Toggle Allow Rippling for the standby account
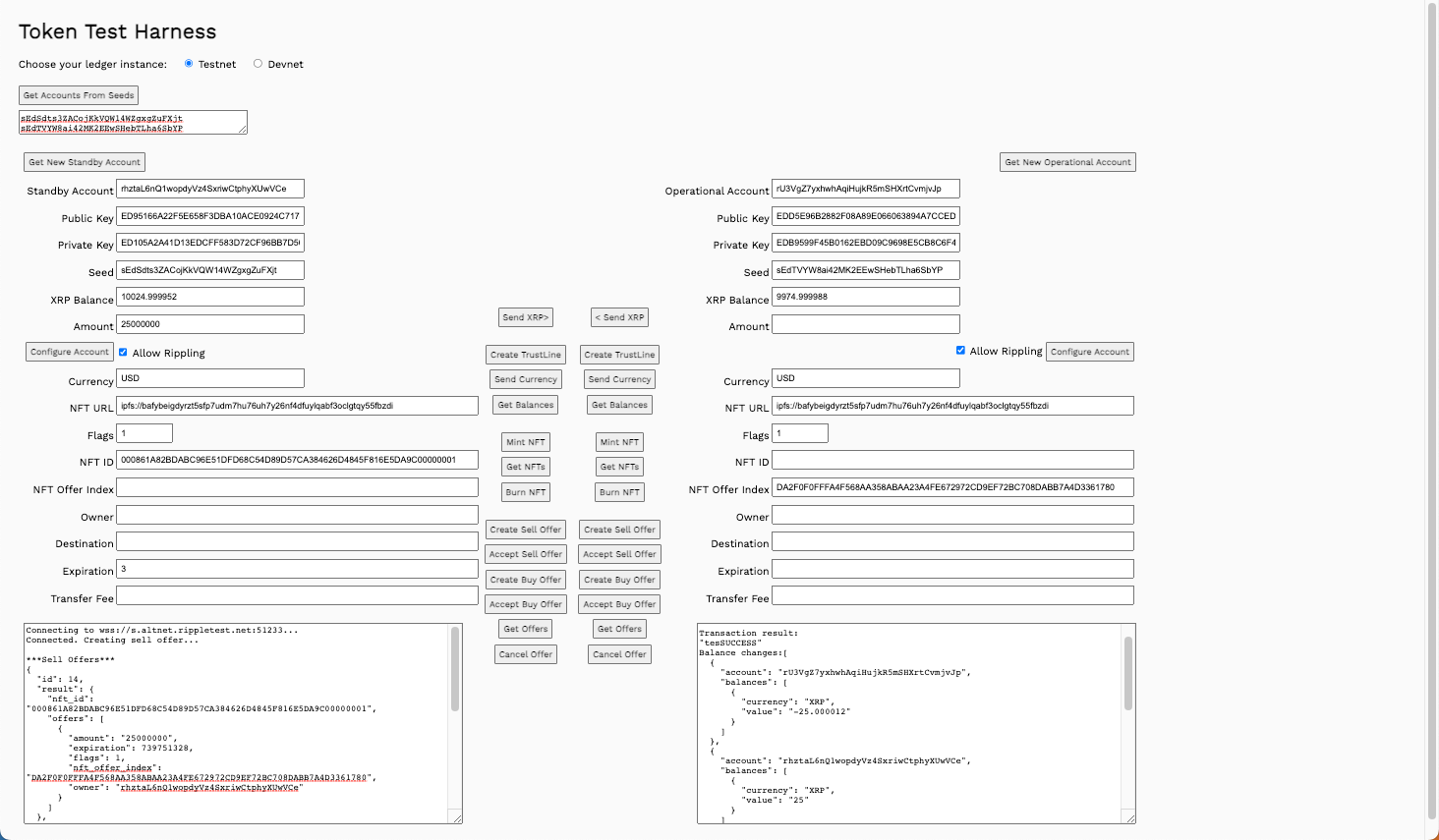This screenshot has width=1439, height=840. [123, 352]
